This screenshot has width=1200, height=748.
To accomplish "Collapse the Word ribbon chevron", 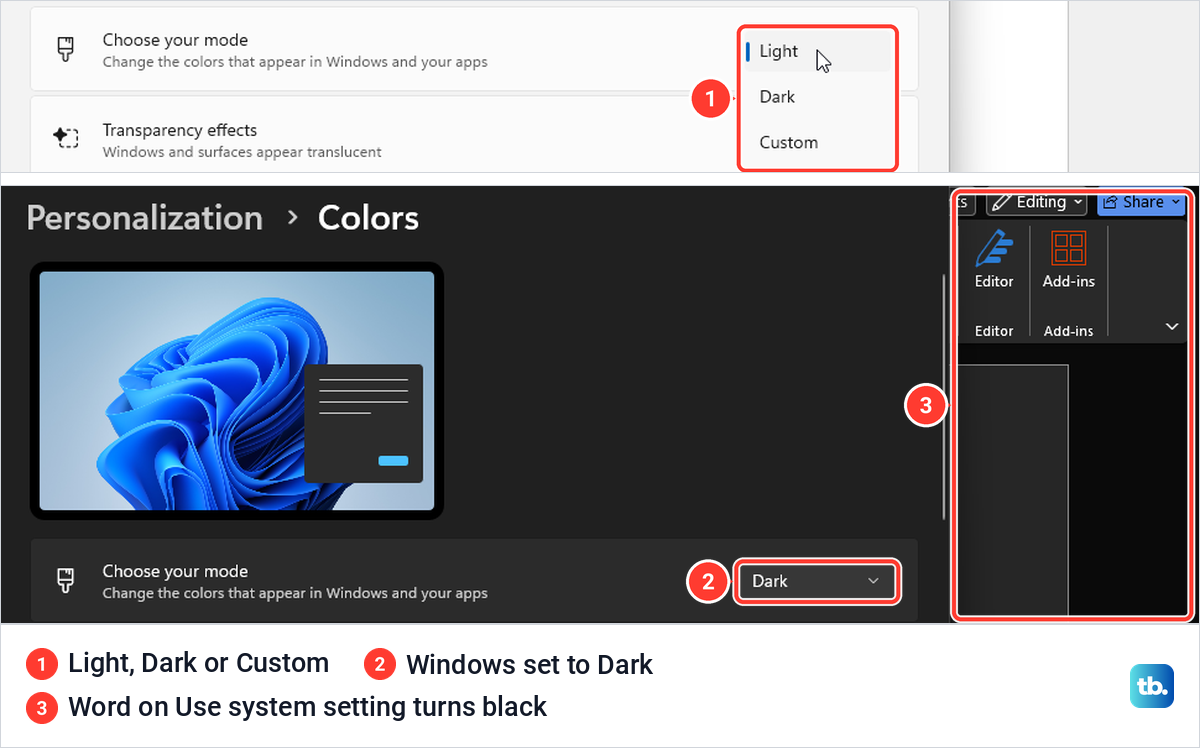I will pyautogui.click(x=1172, y=326).
